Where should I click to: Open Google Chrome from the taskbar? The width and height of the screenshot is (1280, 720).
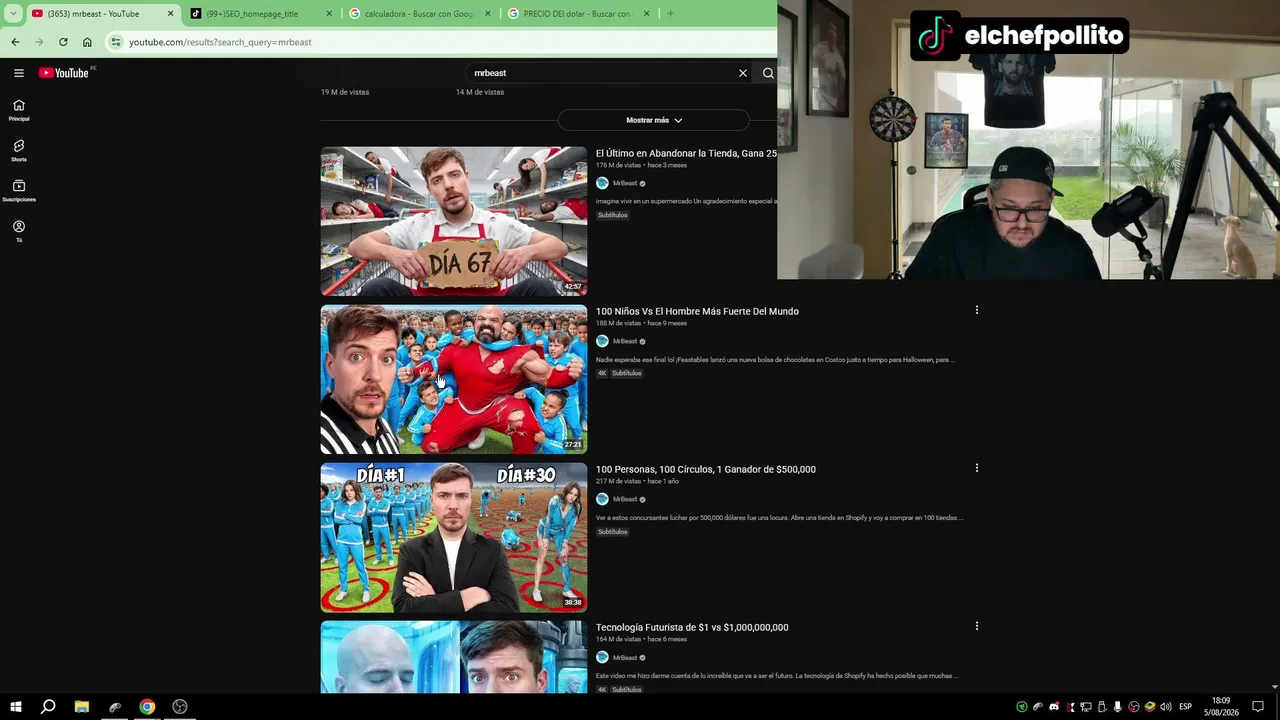147,707
